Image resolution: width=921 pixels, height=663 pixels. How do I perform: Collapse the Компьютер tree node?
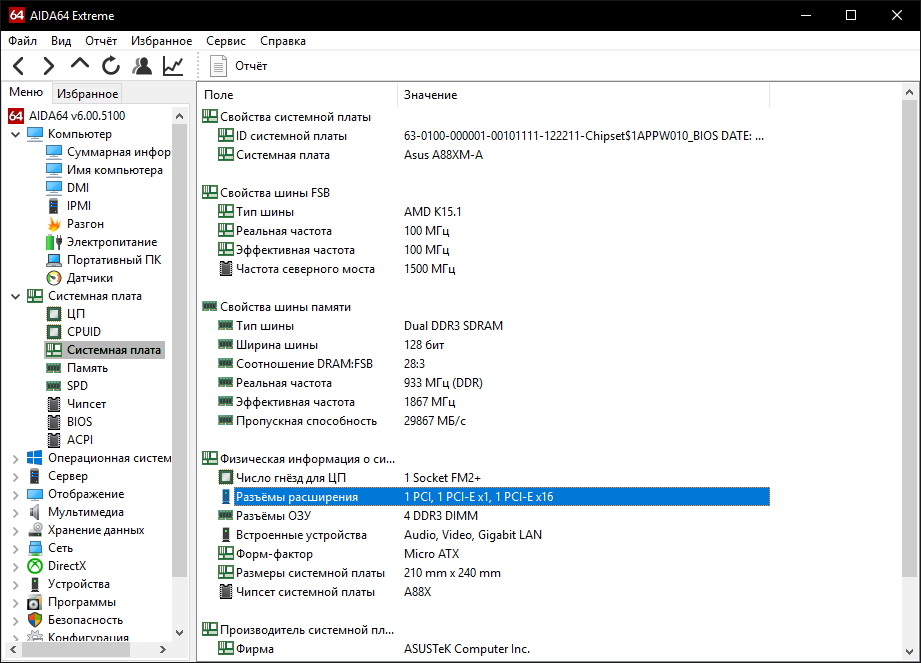(x=16, y=134)
